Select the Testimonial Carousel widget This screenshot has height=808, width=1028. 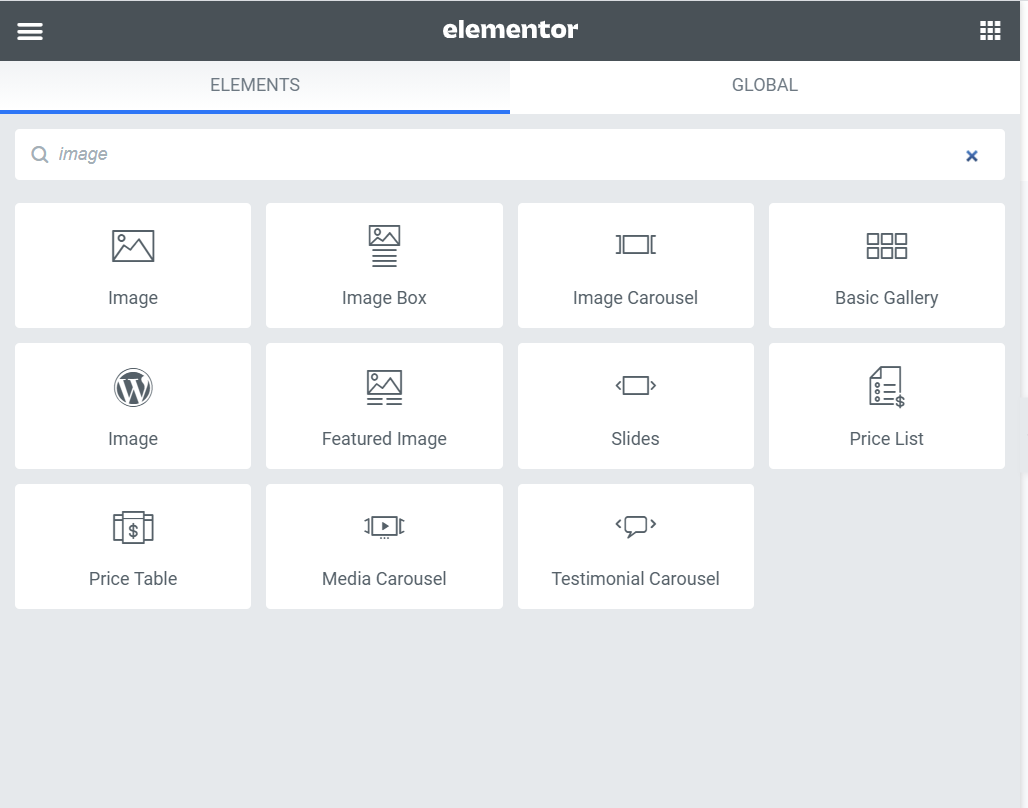click(636, 546)
